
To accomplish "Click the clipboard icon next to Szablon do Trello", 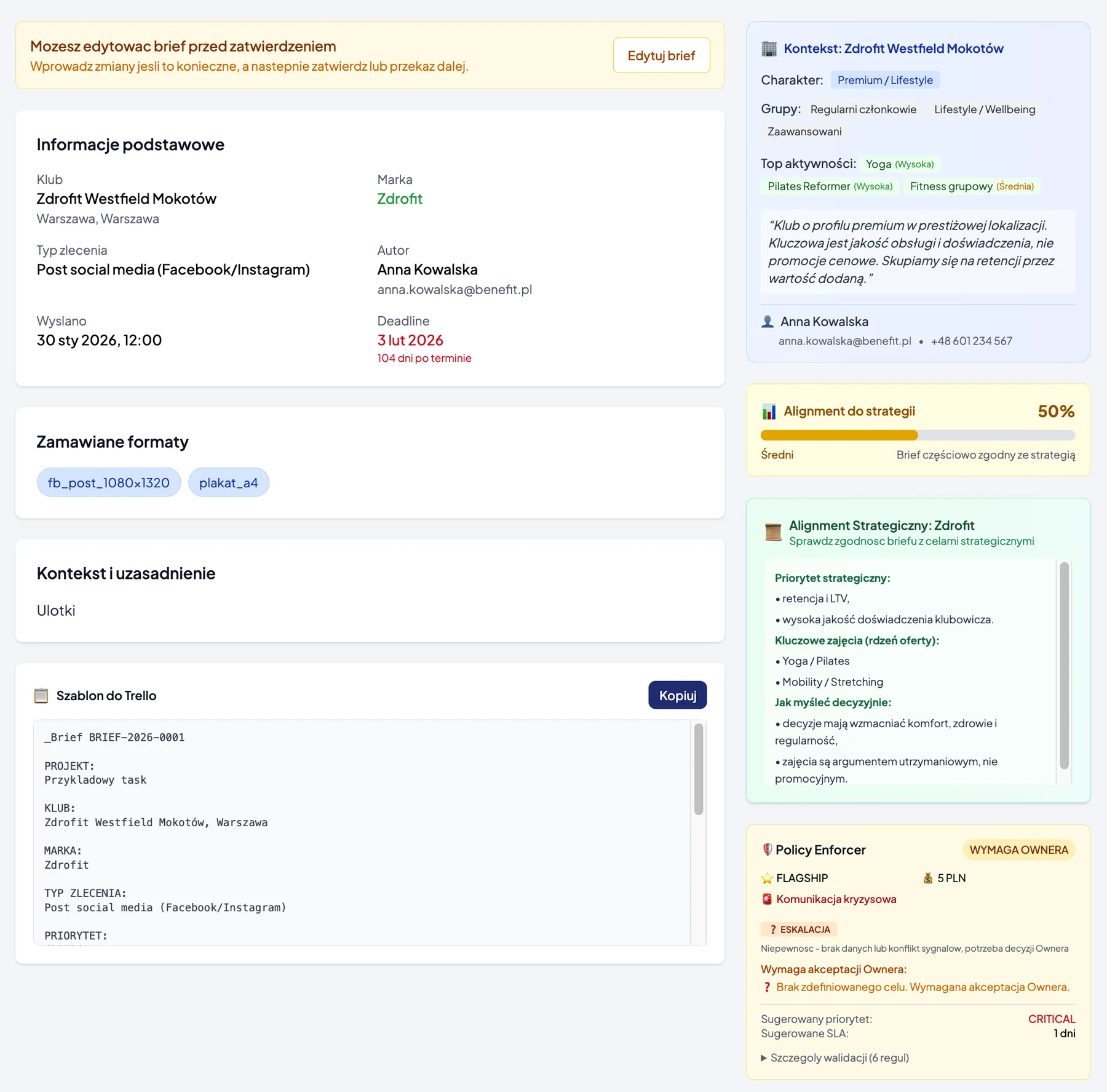I will [41, 695].
